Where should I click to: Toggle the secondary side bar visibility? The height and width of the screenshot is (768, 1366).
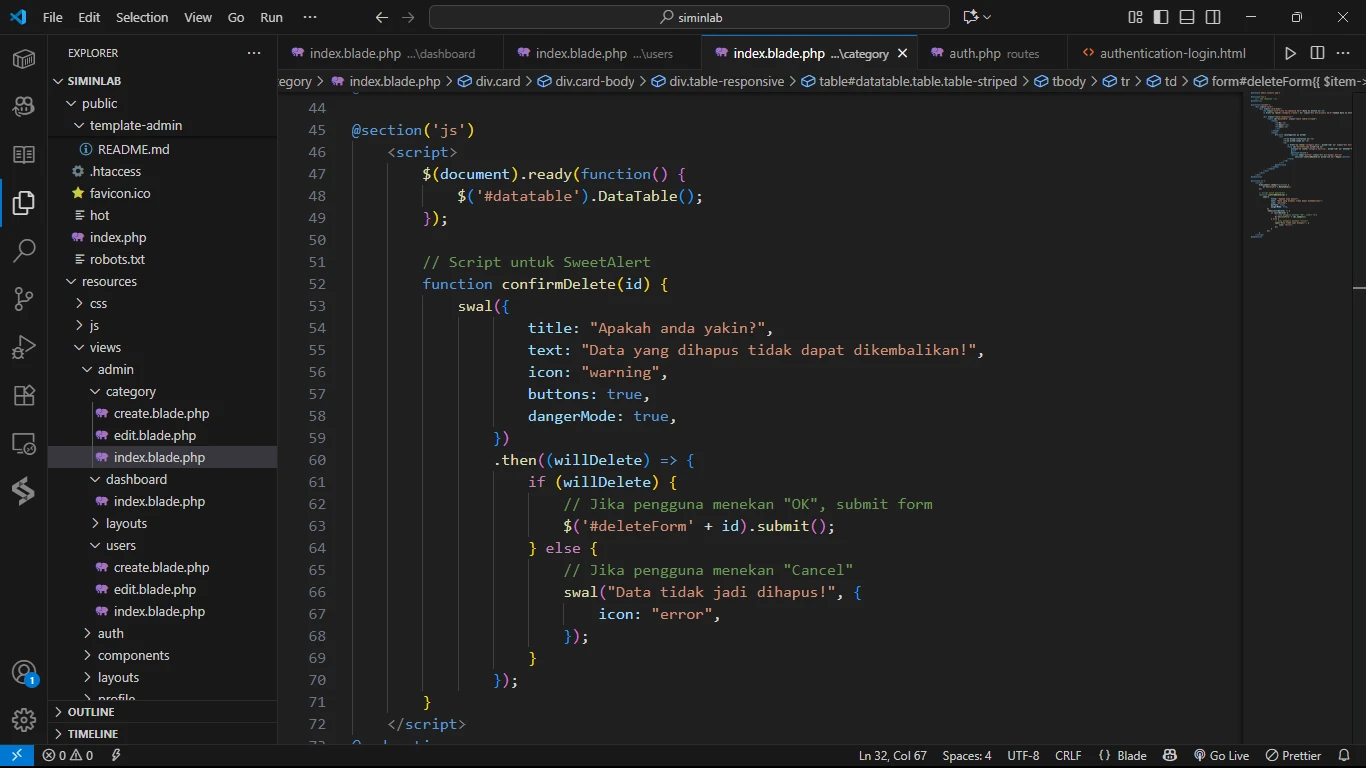pos(1213,17)
